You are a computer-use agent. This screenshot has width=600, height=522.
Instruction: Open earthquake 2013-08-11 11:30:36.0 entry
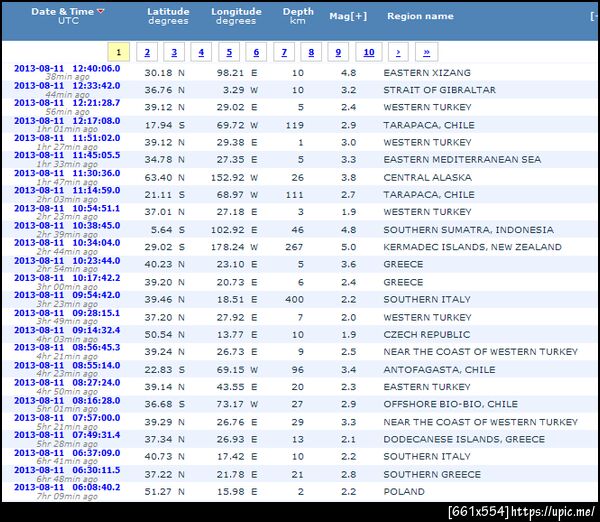[67, 173]
